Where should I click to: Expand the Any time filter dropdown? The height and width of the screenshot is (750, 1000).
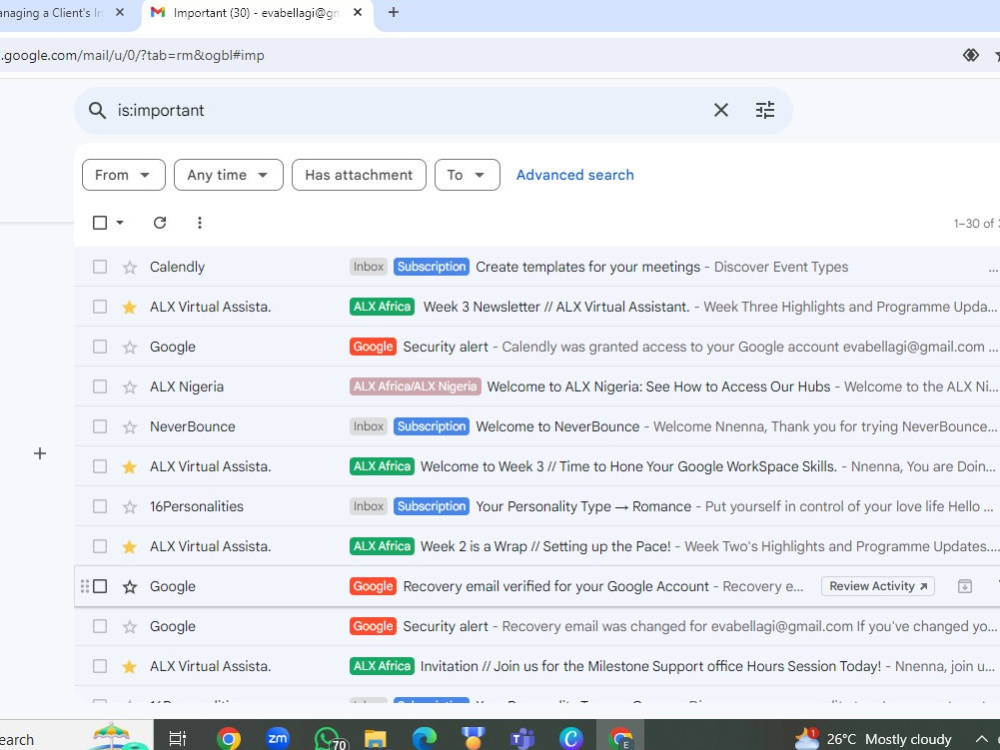click(x=228, y=175)
